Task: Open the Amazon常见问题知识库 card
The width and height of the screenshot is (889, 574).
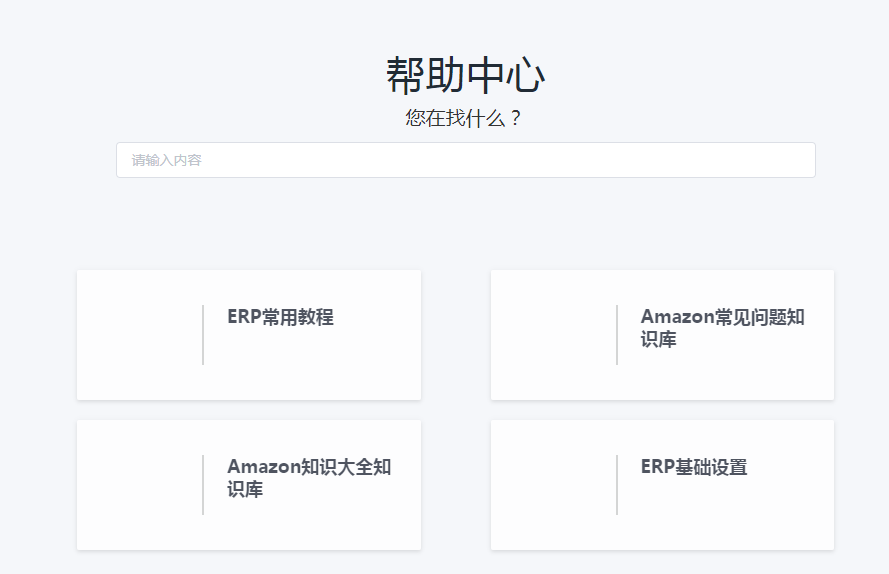Action: [662, 335]
